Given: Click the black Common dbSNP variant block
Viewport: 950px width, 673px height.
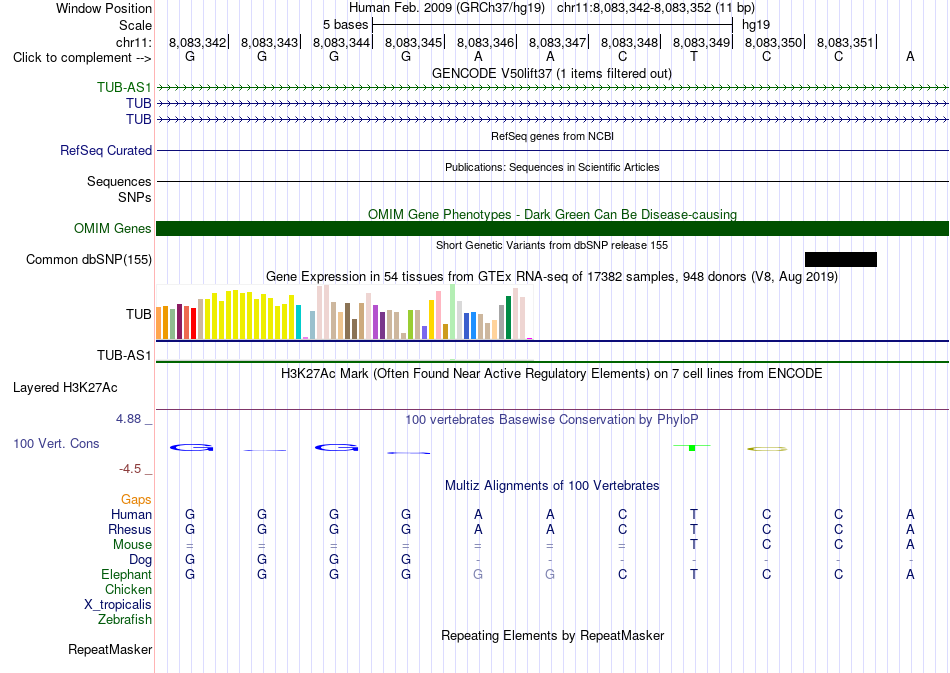Looking at the screenshot, I should 840,259.
